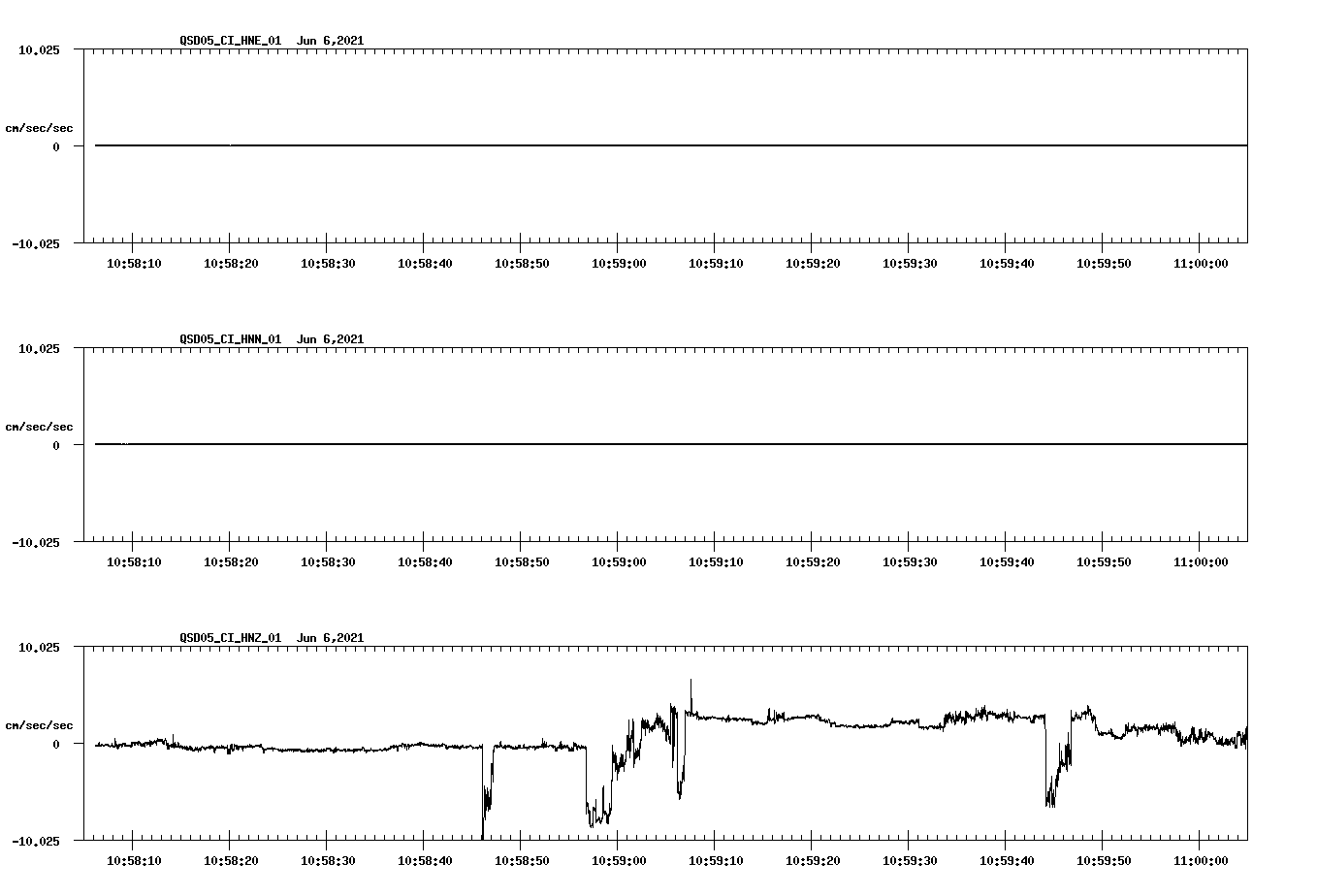The height and width of the screenshot is (896, 1317).
Task: Click the QSD05_CI_HNN_01 chart title
Action: click(x=272, y=339)
